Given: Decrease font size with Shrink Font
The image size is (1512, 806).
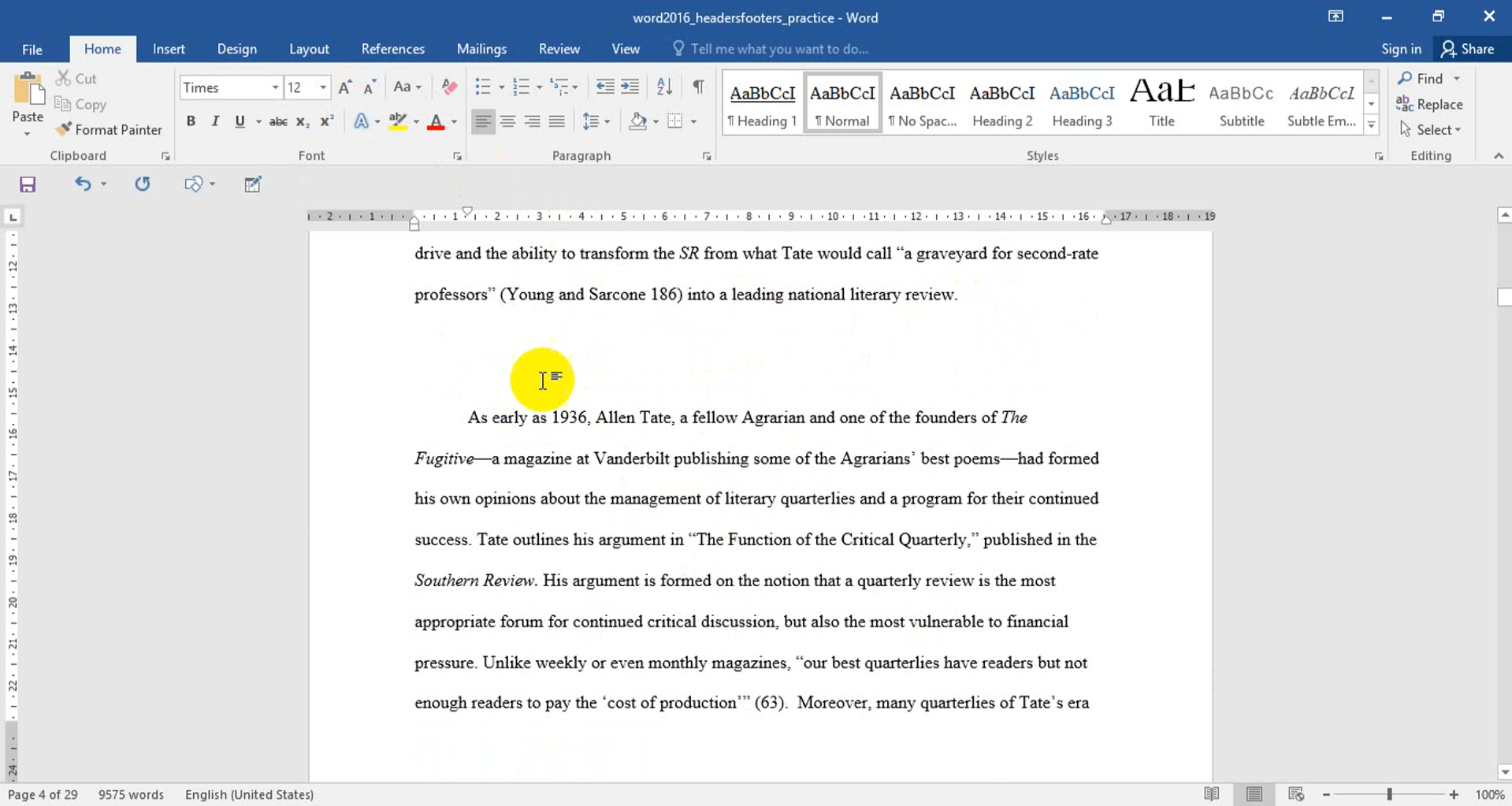Looking at the screenshot, I should tap(369, 87).
